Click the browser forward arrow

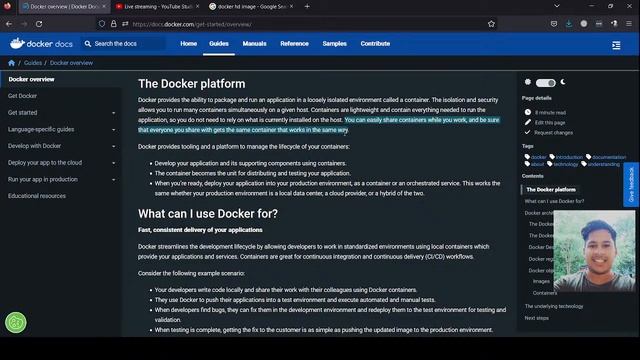[24, 24]
